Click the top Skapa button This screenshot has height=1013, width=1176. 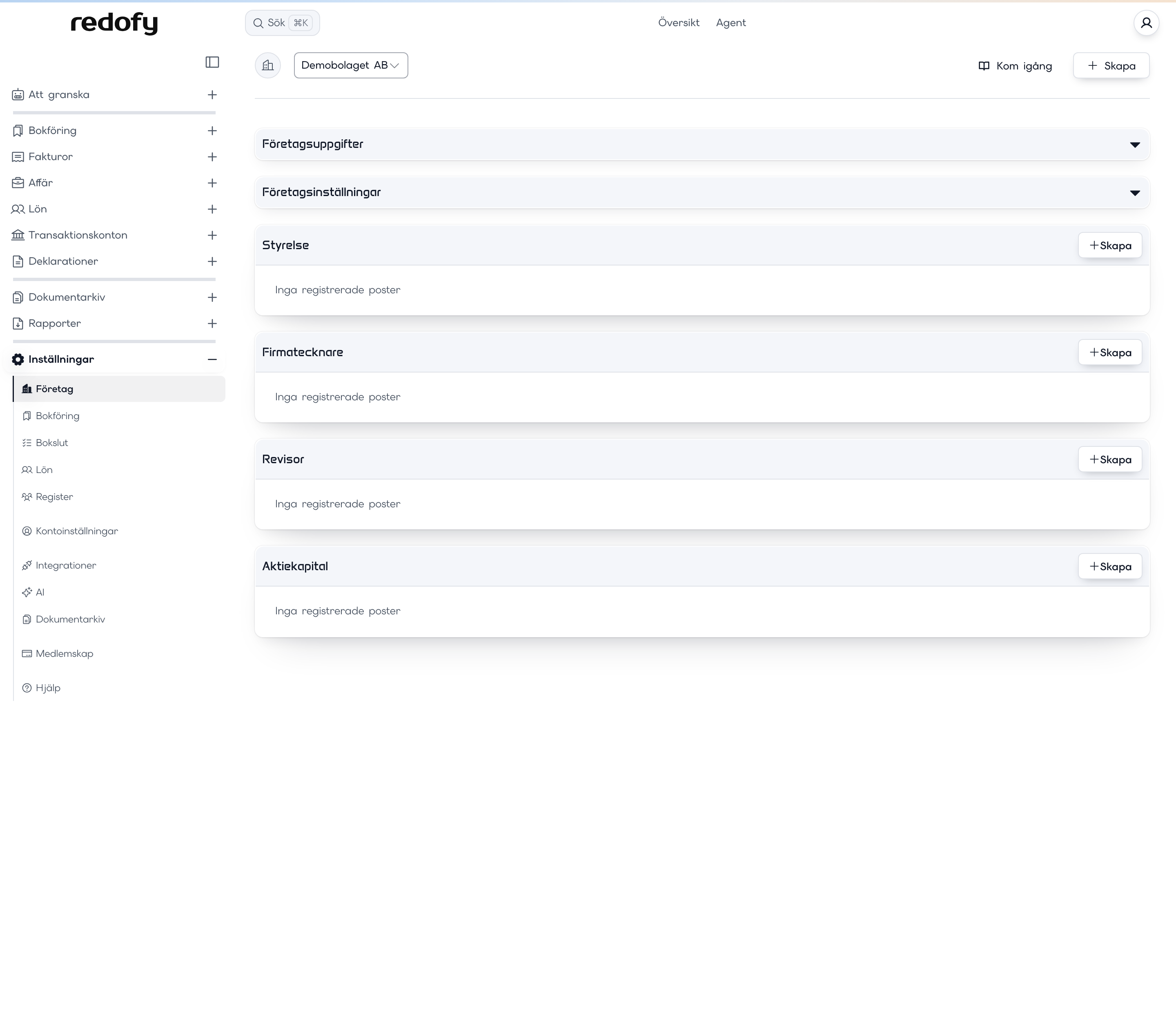[x=1111, y=66]
